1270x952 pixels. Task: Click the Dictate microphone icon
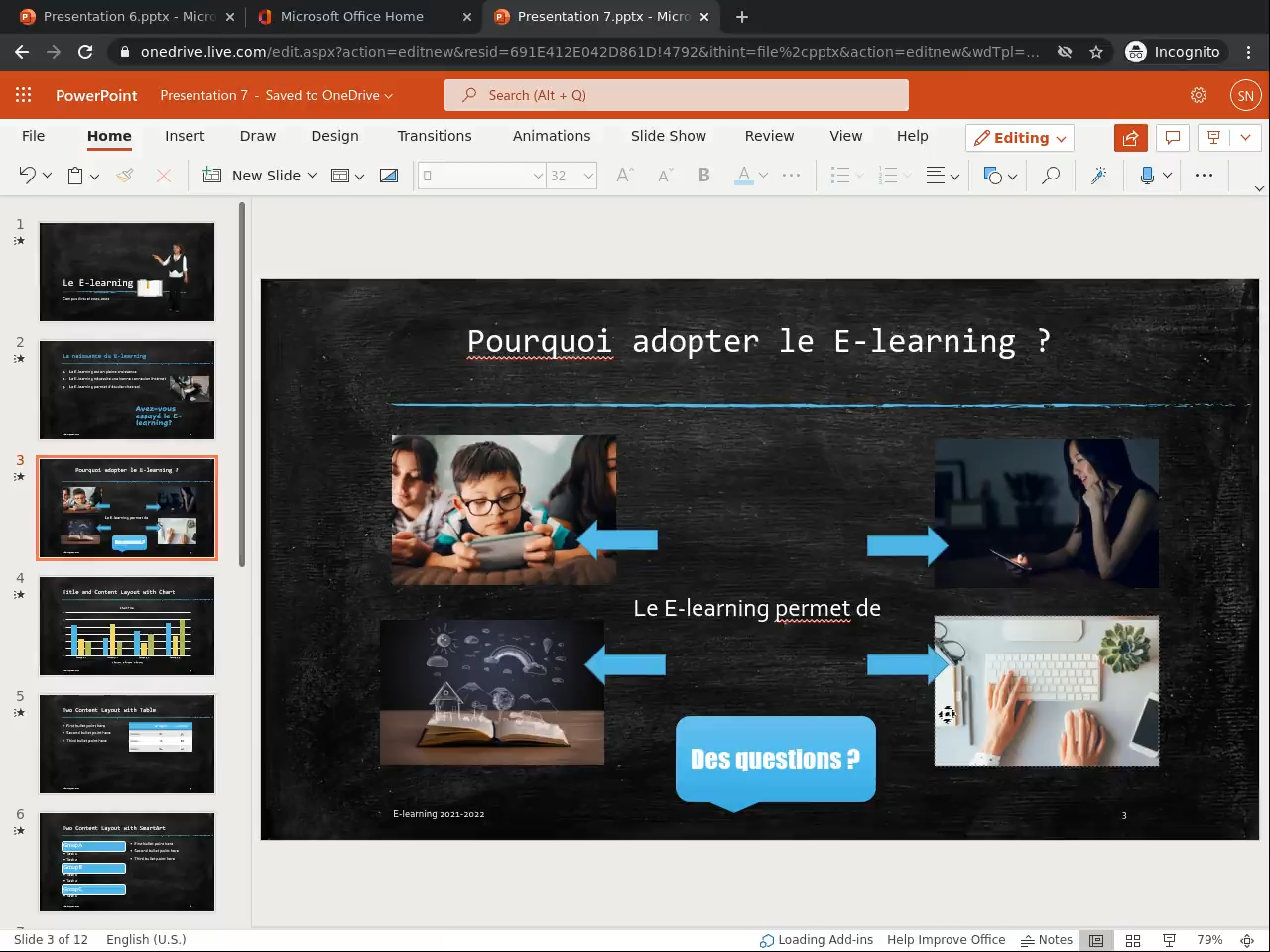(x=1147, y=176)
